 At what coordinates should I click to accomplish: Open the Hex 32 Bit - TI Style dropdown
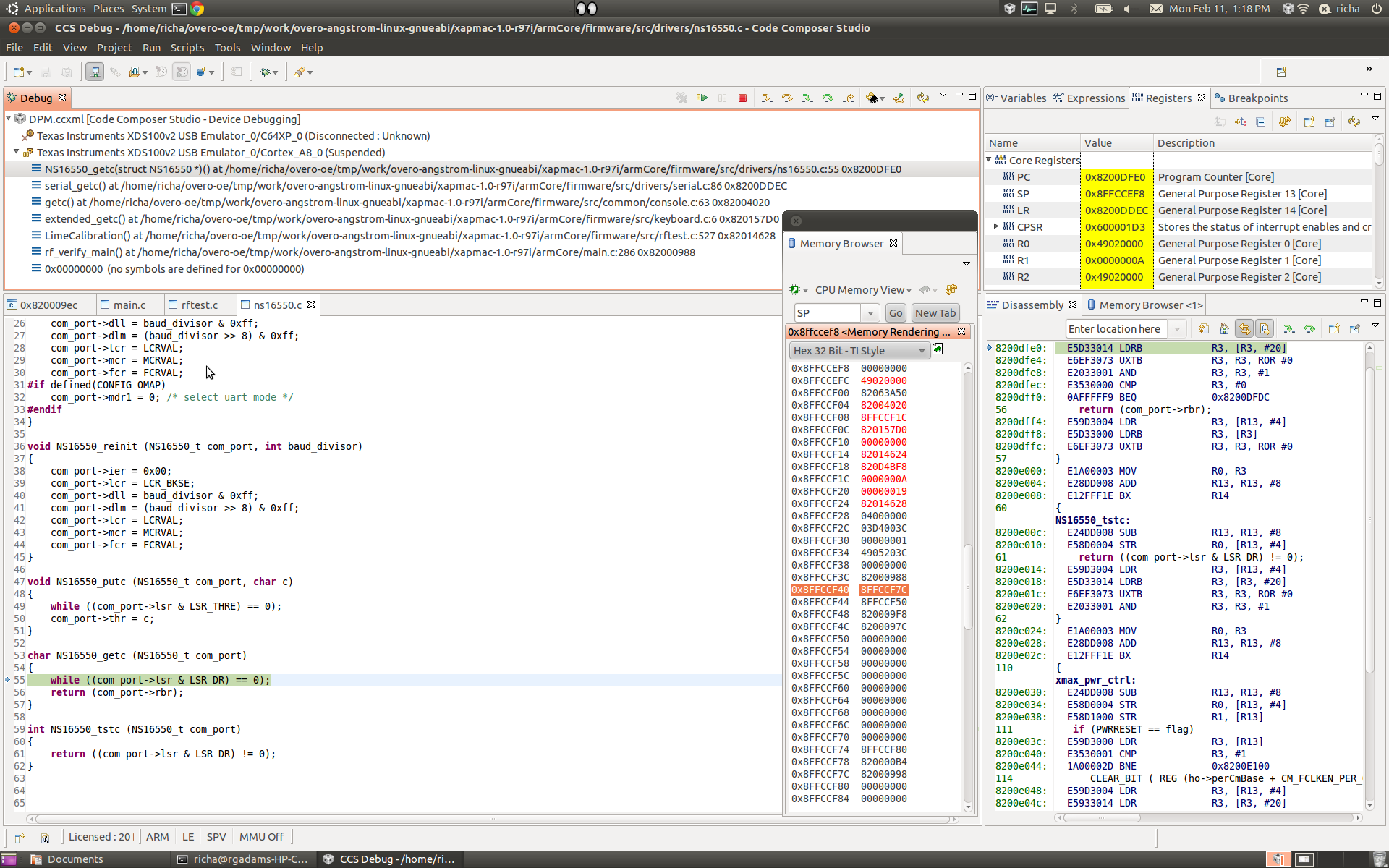pyautogui.click(x=858, y=351)
